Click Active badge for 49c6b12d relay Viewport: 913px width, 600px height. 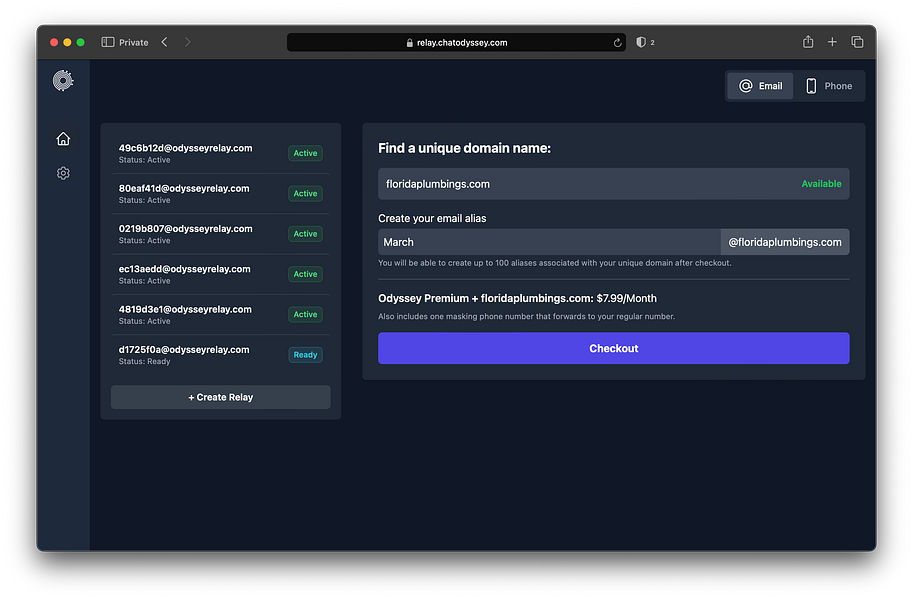pyautogui.click(x=305, y=153)
